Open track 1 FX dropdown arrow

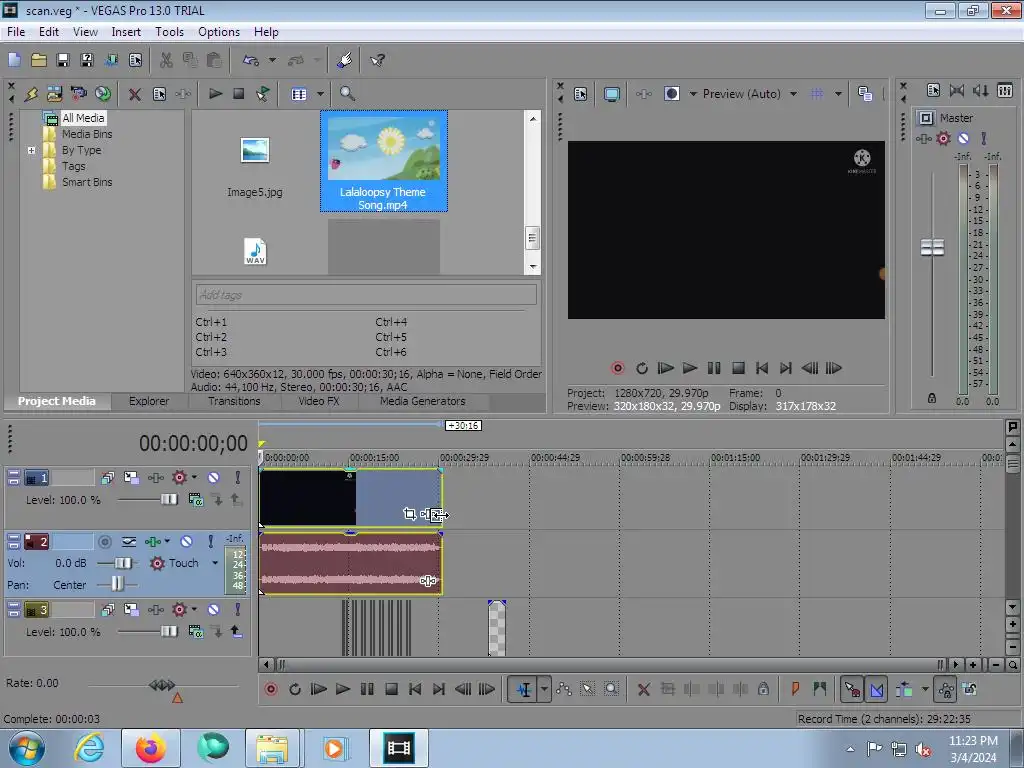[x=194, y=477]
